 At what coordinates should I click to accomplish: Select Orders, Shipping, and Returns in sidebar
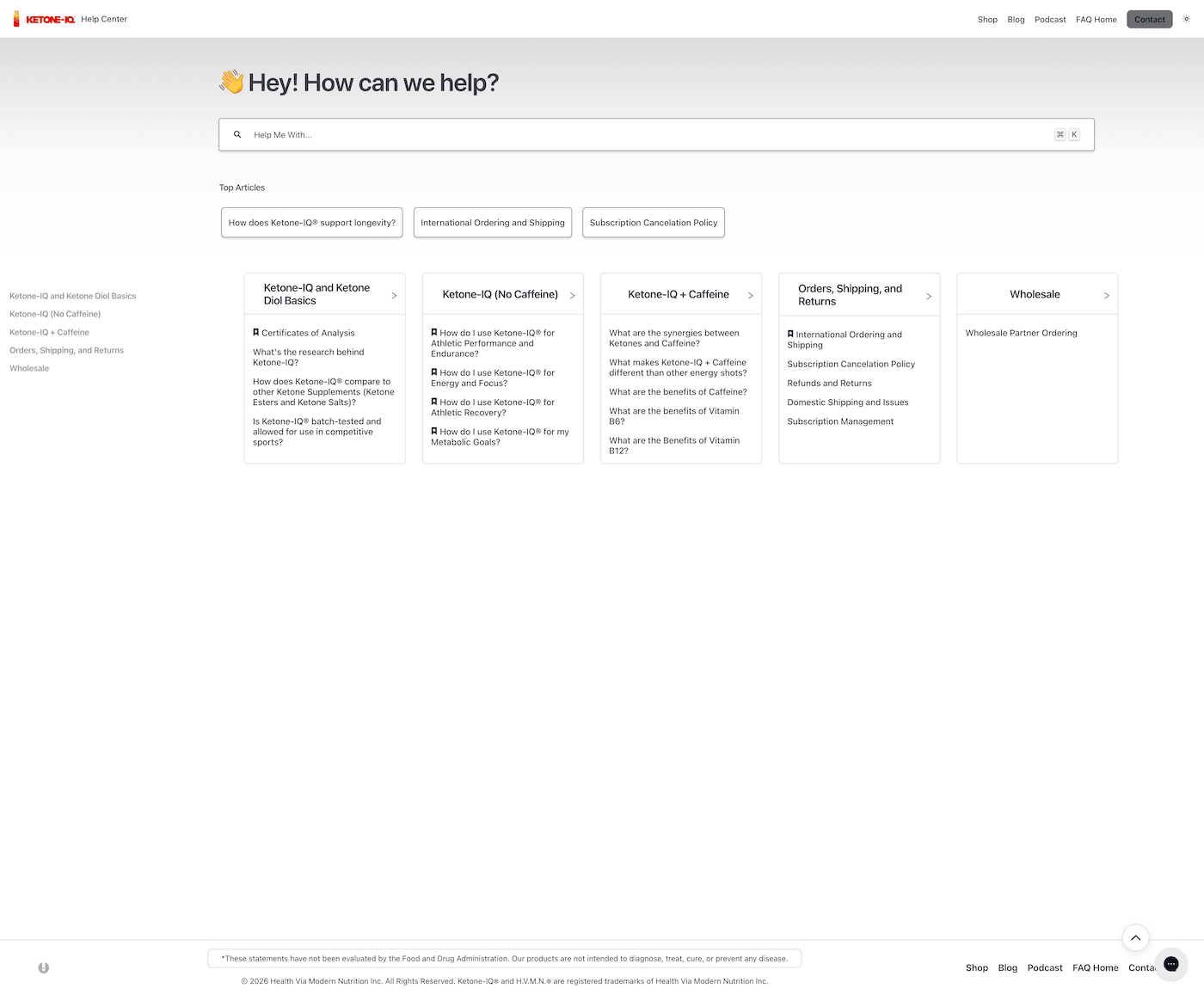click(66, 350)
